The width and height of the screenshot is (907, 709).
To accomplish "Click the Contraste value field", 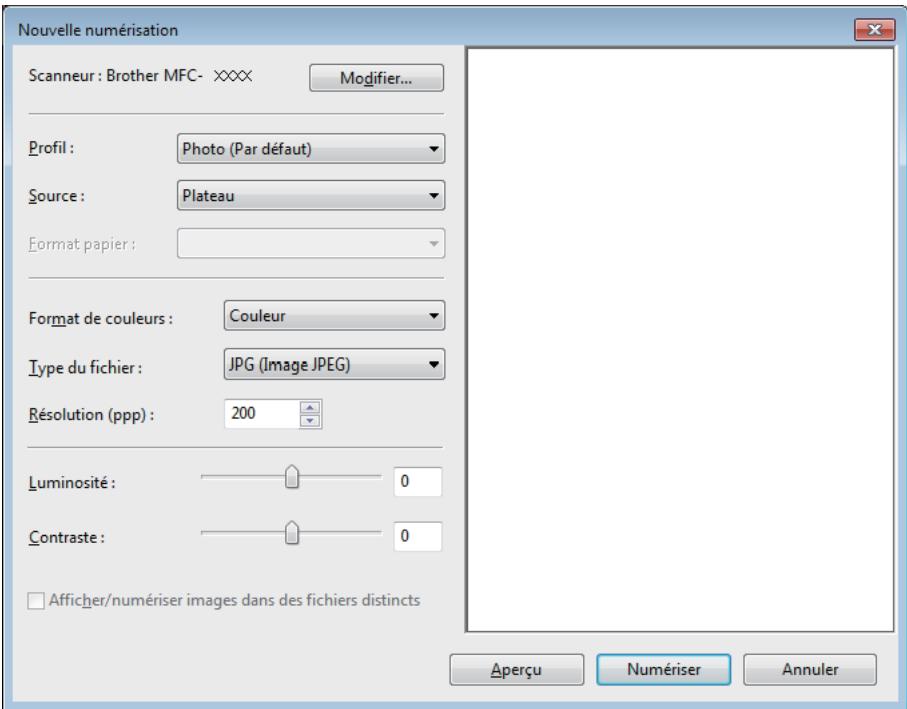I will (x=418, y=536).
